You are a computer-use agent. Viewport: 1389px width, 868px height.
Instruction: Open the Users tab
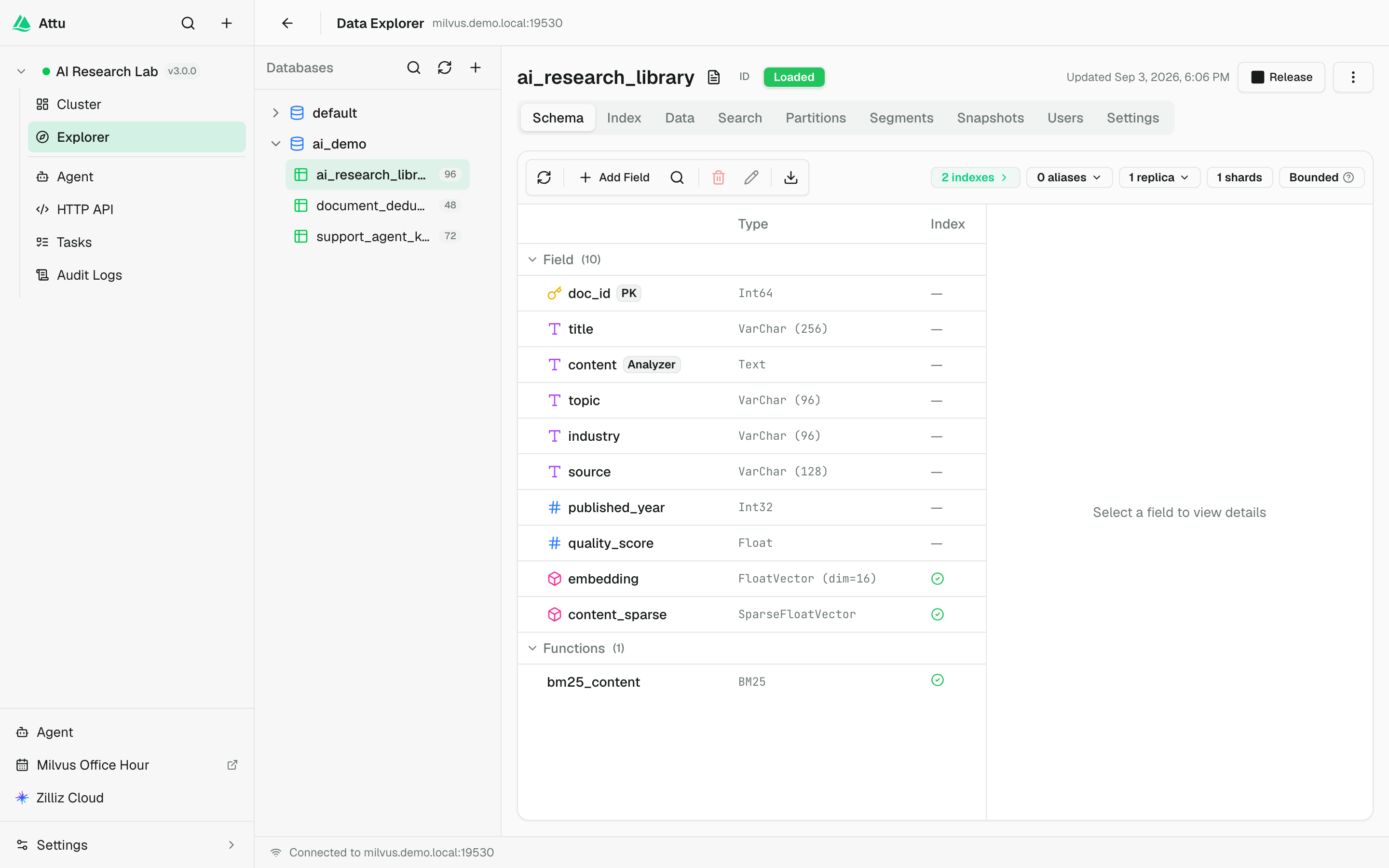(x=1065, y=118)
